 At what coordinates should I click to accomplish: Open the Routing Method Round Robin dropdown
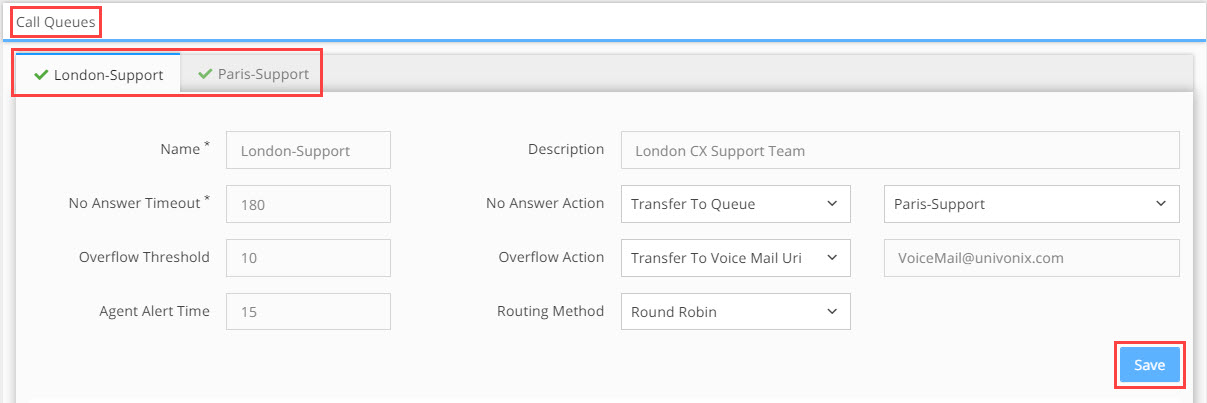(x=735, y=312)
